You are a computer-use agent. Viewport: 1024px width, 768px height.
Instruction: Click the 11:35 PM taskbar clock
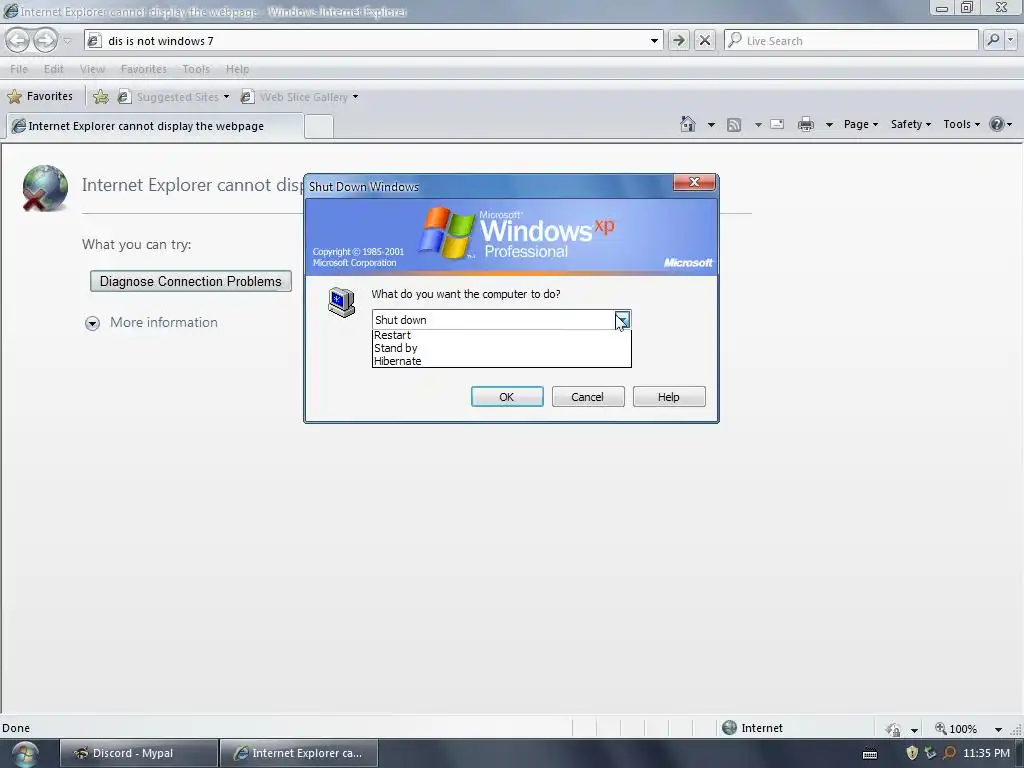click(x=986, y=753)
